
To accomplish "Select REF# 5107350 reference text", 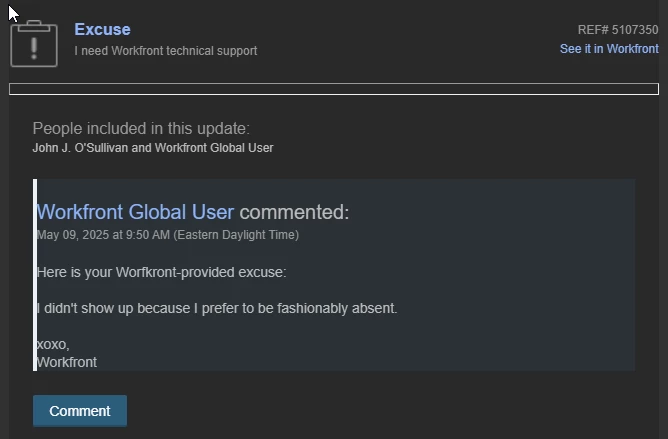I will click(618, 30).
